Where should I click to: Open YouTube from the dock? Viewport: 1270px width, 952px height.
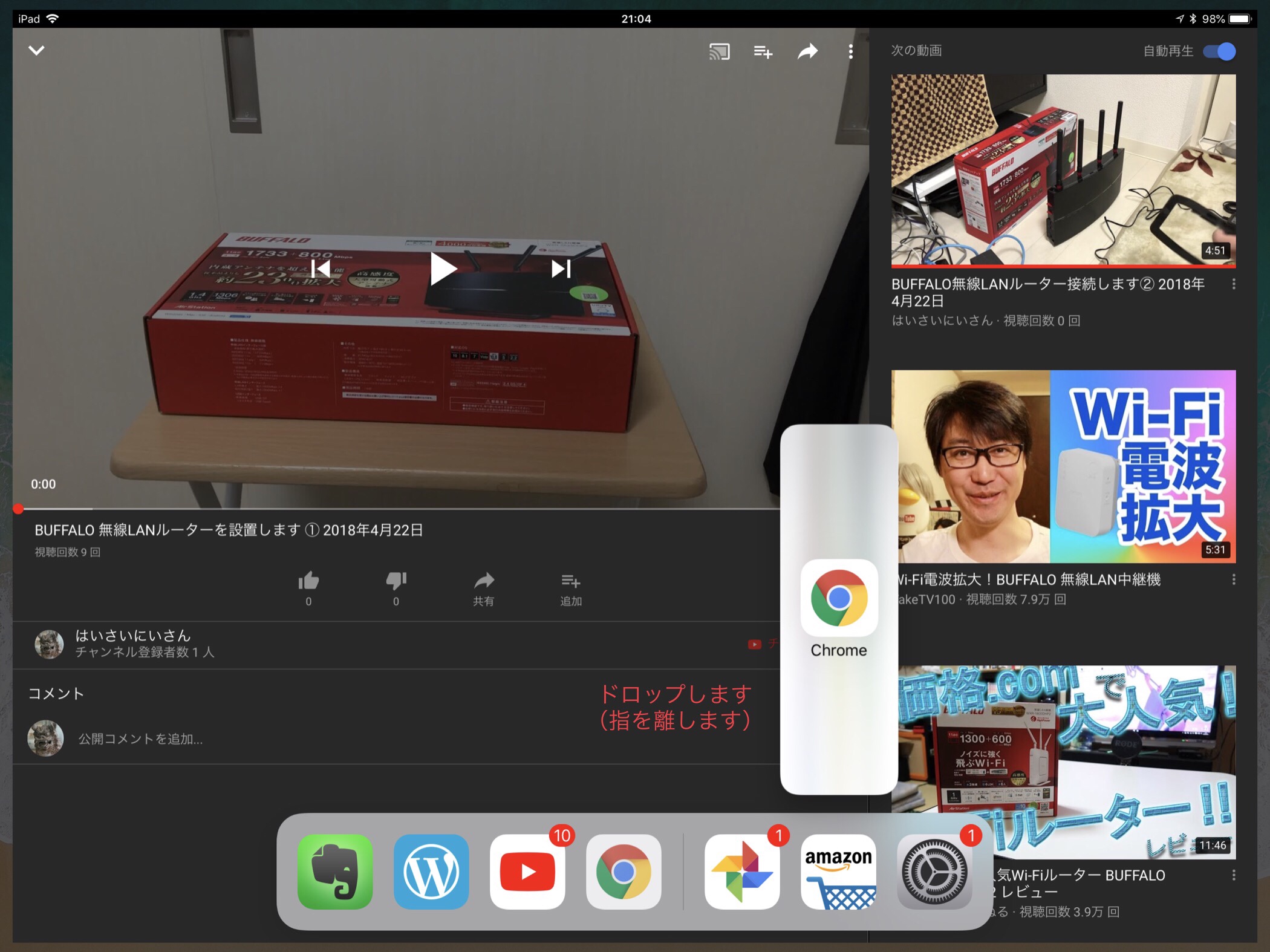pos(527,872)
